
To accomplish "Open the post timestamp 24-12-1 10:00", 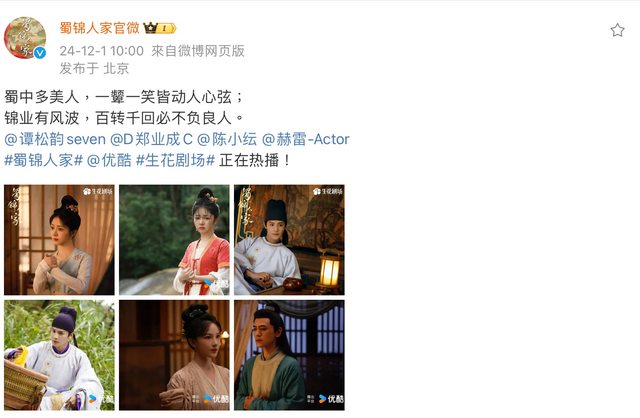I will pos(102,51).
